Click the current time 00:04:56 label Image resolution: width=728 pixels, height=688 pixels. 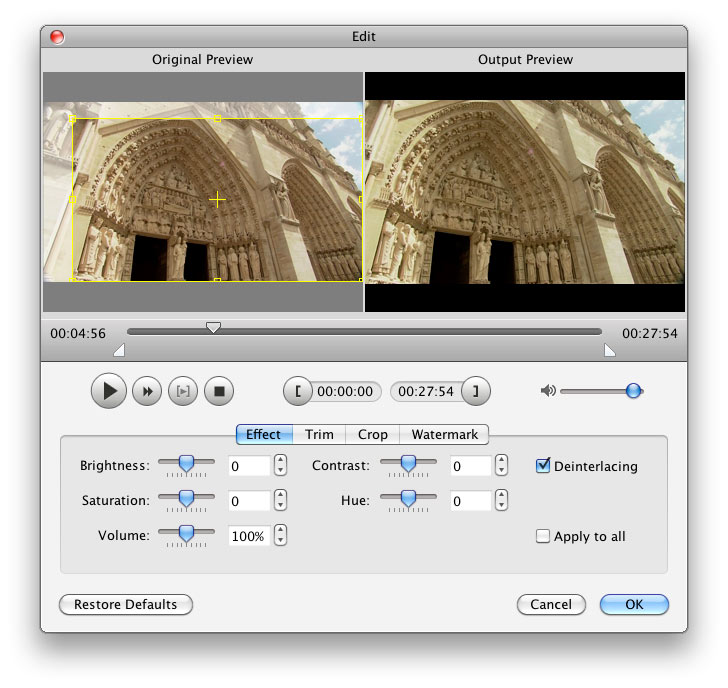[78, 333]
